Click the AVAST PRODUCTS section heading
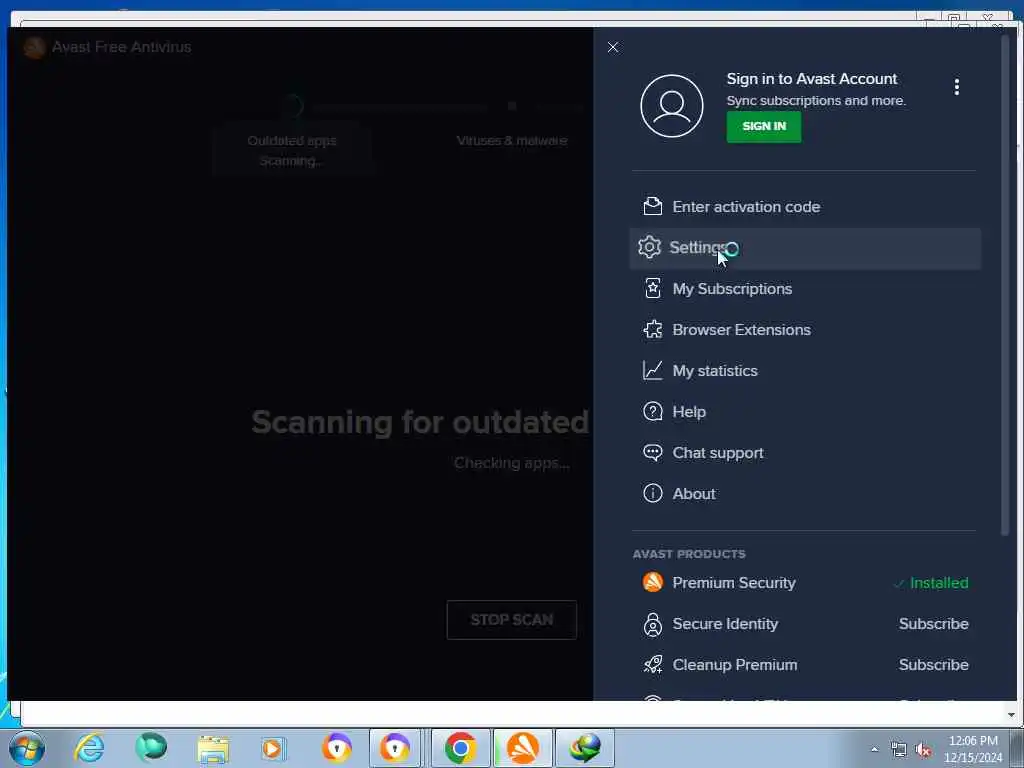This screenshot has height=768, width=1024. pos(689,554)
